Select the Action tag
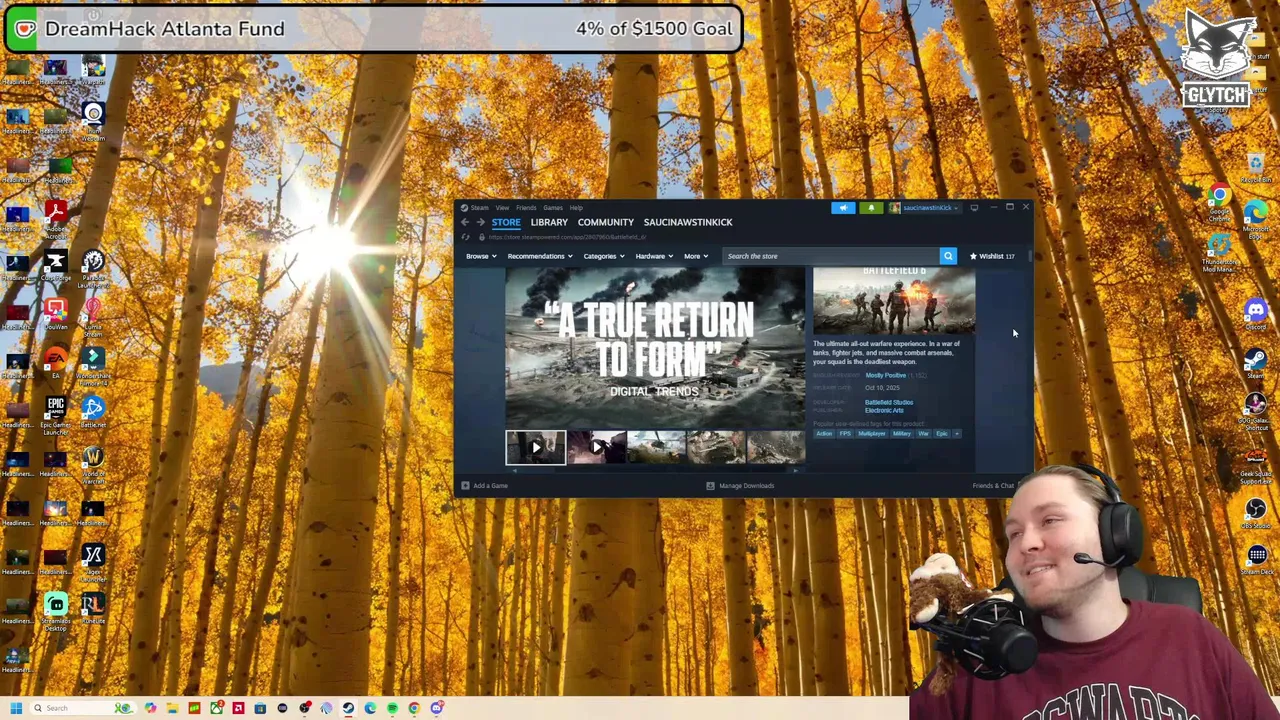Viewport: 1280px width, 720px height. coord(824,434)
